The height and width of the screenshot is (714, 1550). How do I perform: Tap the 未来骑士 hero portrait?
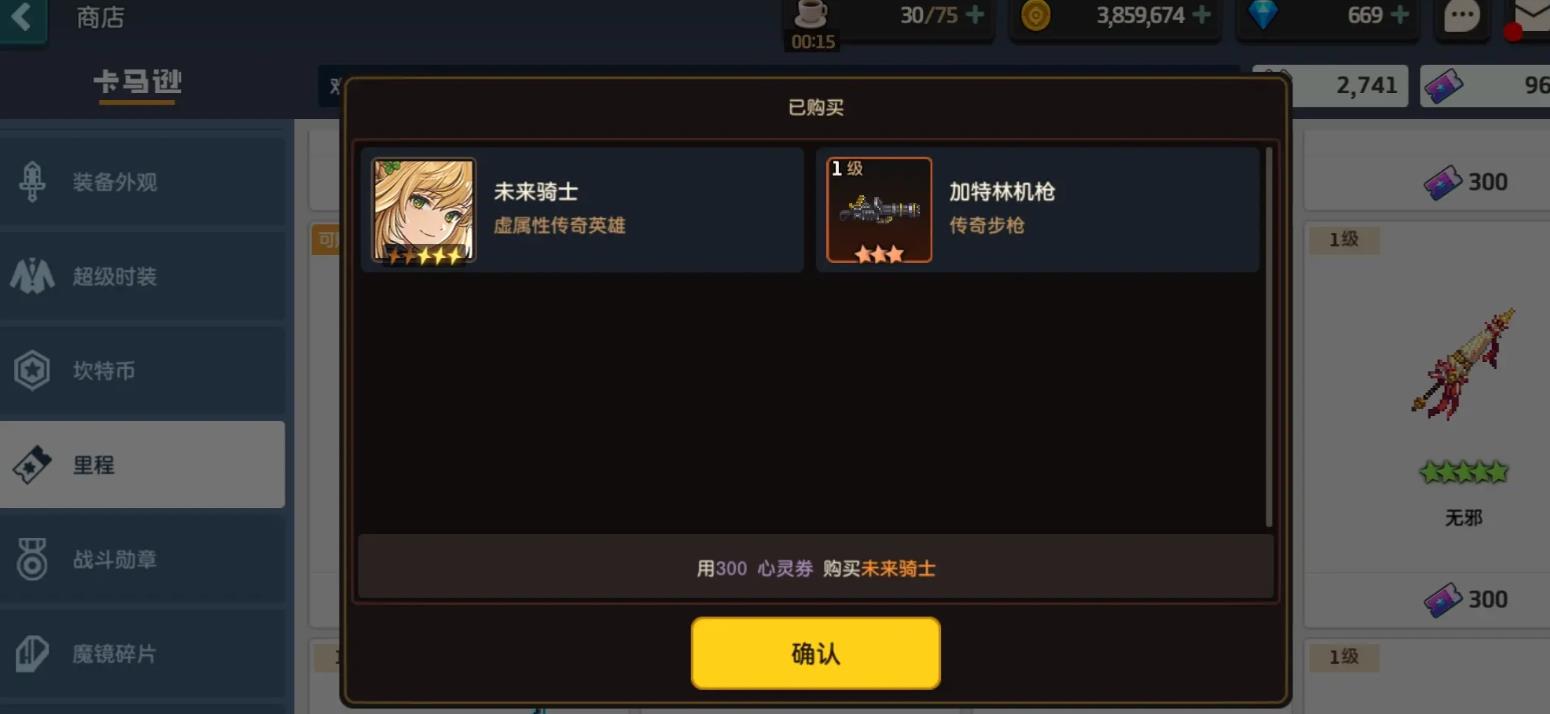(x=424, y=210)
